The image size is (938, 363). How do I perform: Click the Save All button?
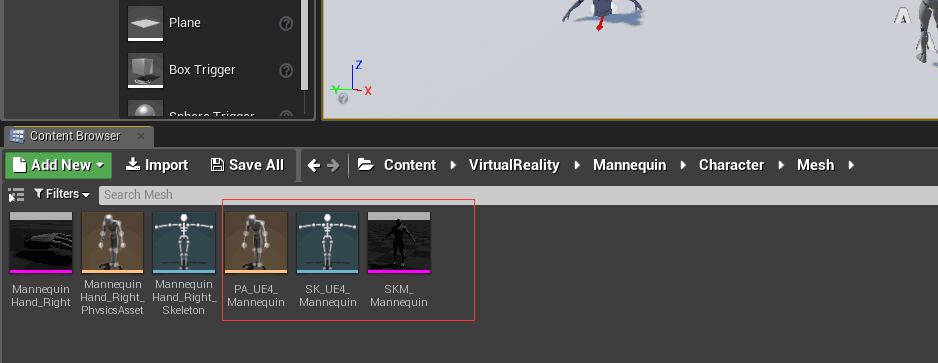(248, 165)
